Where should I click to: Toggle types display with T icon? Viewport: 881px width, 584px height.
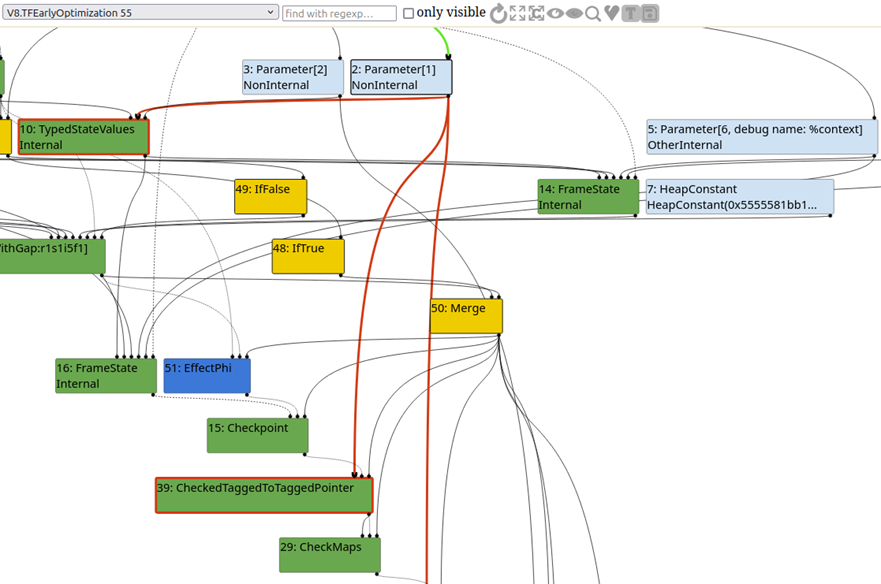(631, 13)
